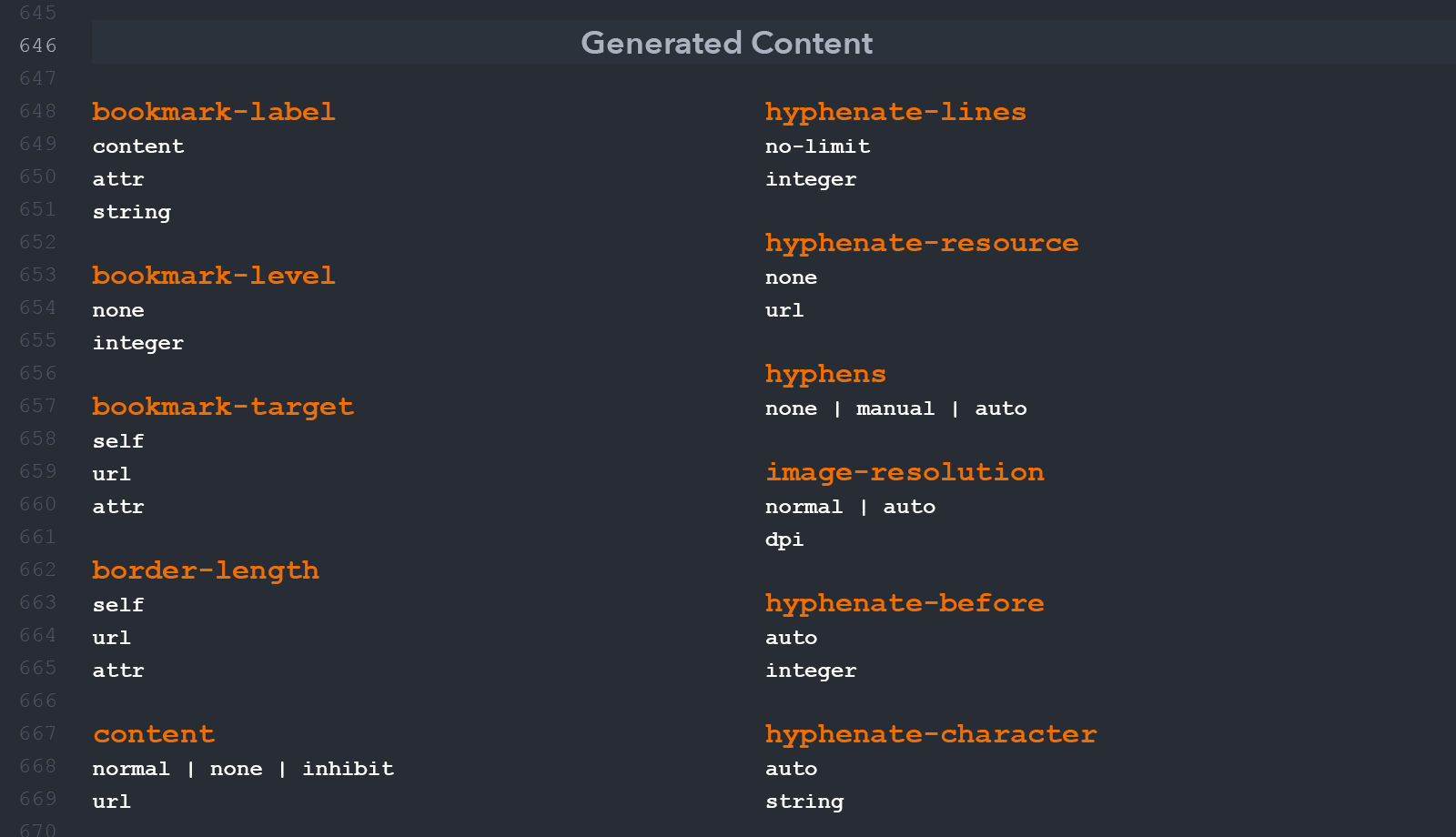Click the content property heading
Image resolution: width=1456 pixels, height=837 pixels.
(x=154, y=734)
